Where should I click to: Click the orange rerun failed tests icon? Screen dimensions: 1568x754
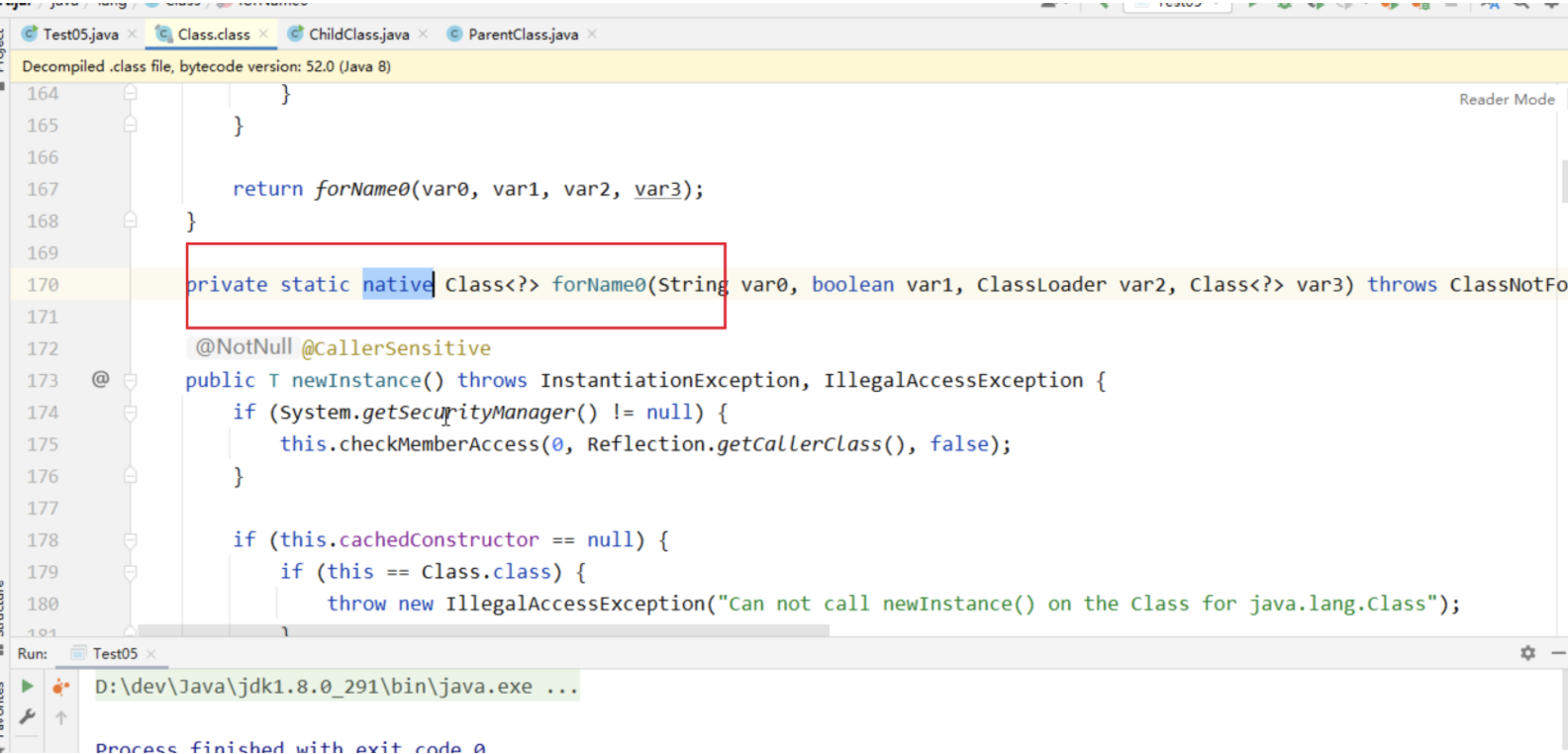[61, 686]
